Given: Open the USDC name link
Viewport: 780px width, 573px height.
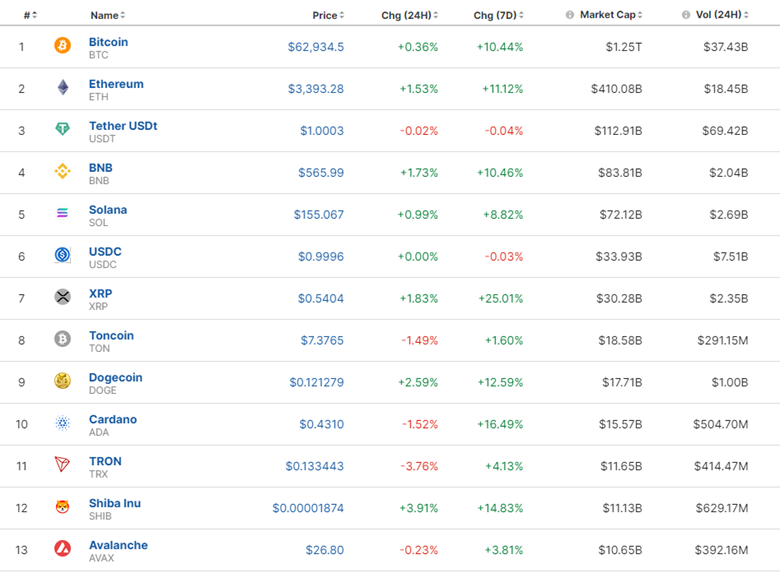Looking at the screenshot, I should [105, 252].
